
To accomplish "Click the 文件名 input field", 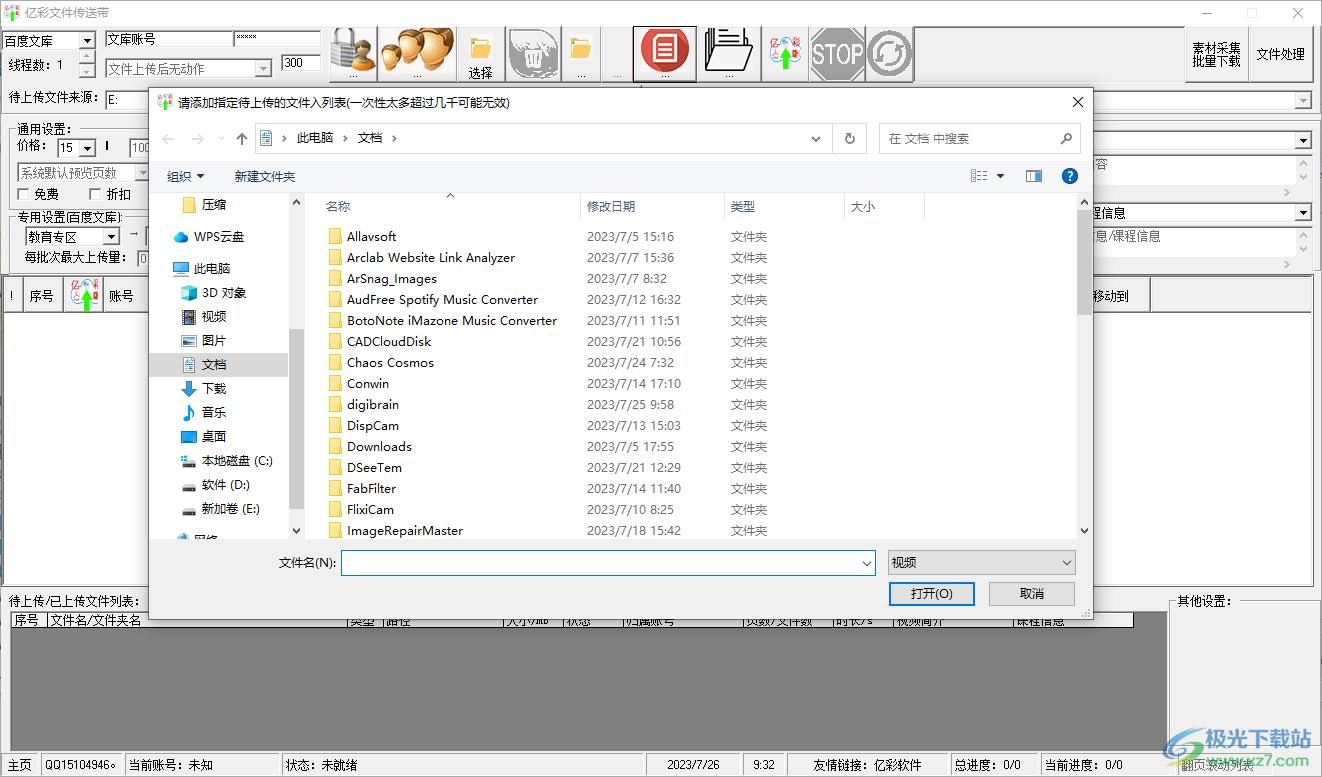I will 600,563.
